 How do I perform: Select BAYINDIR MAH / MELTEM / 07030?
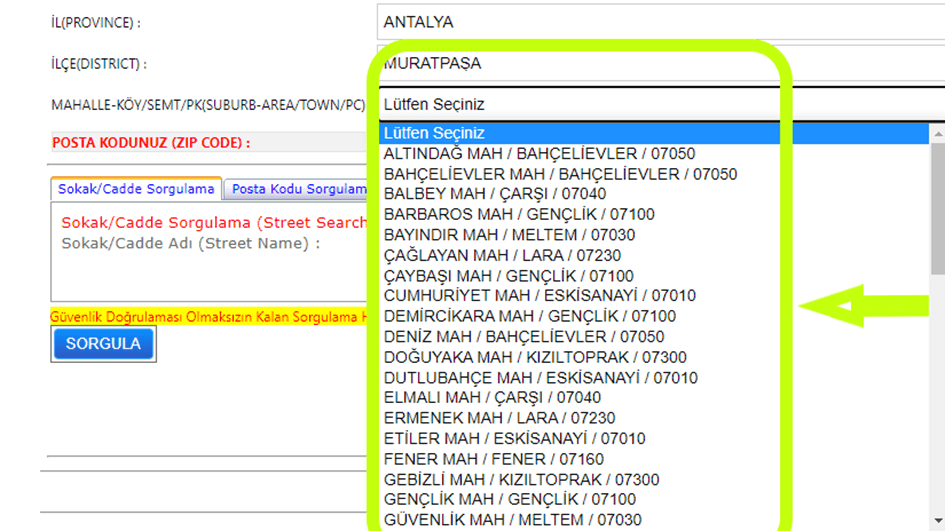(508, 235)
